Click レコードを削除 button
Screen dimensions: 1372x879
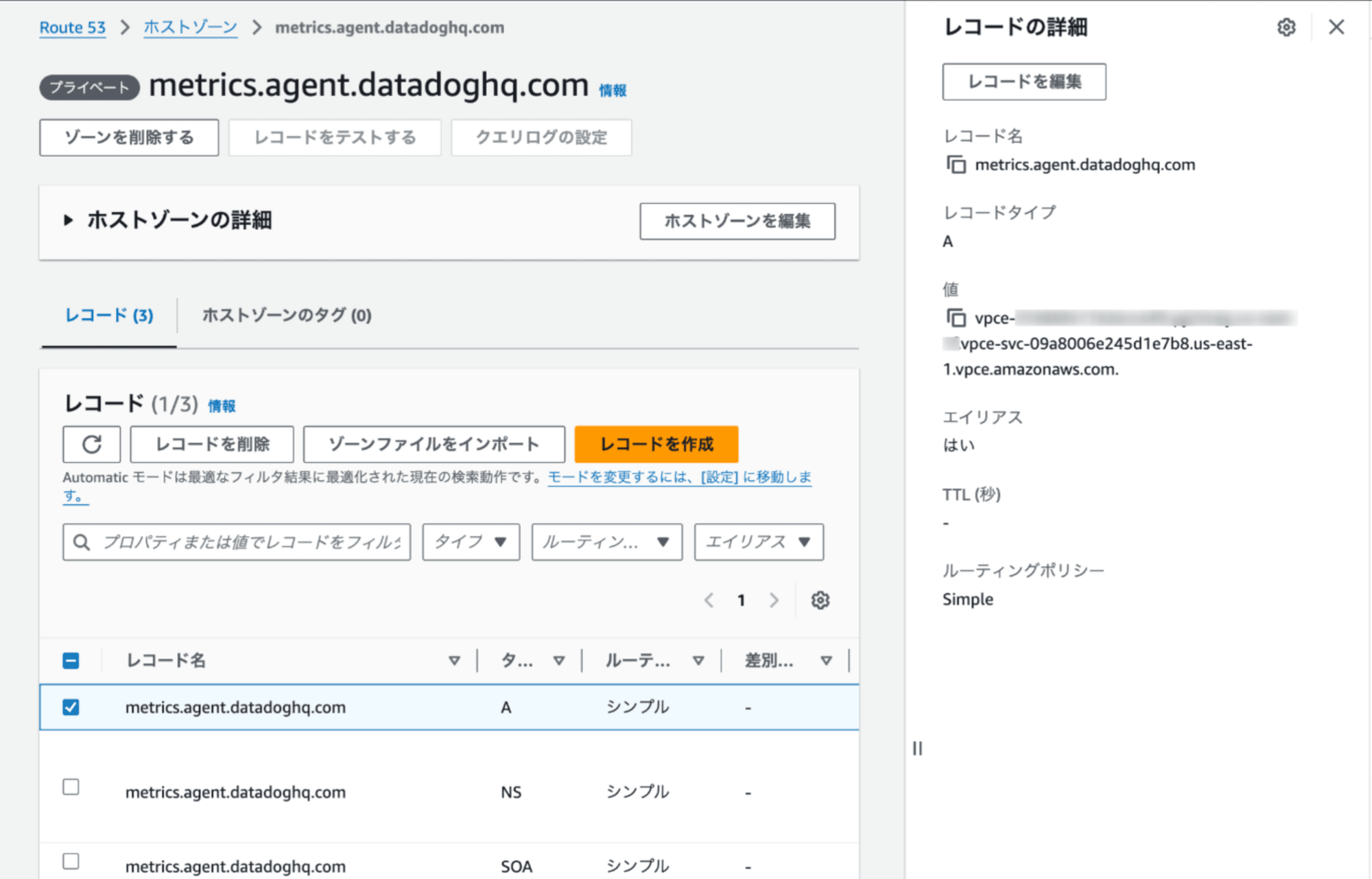coord(212,445)
